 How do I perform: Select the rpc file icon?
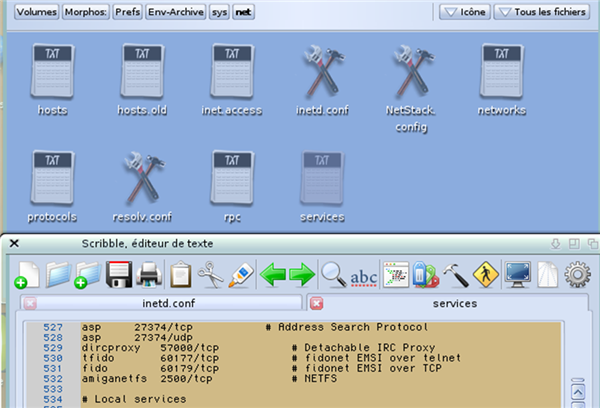tap(232, 178)
